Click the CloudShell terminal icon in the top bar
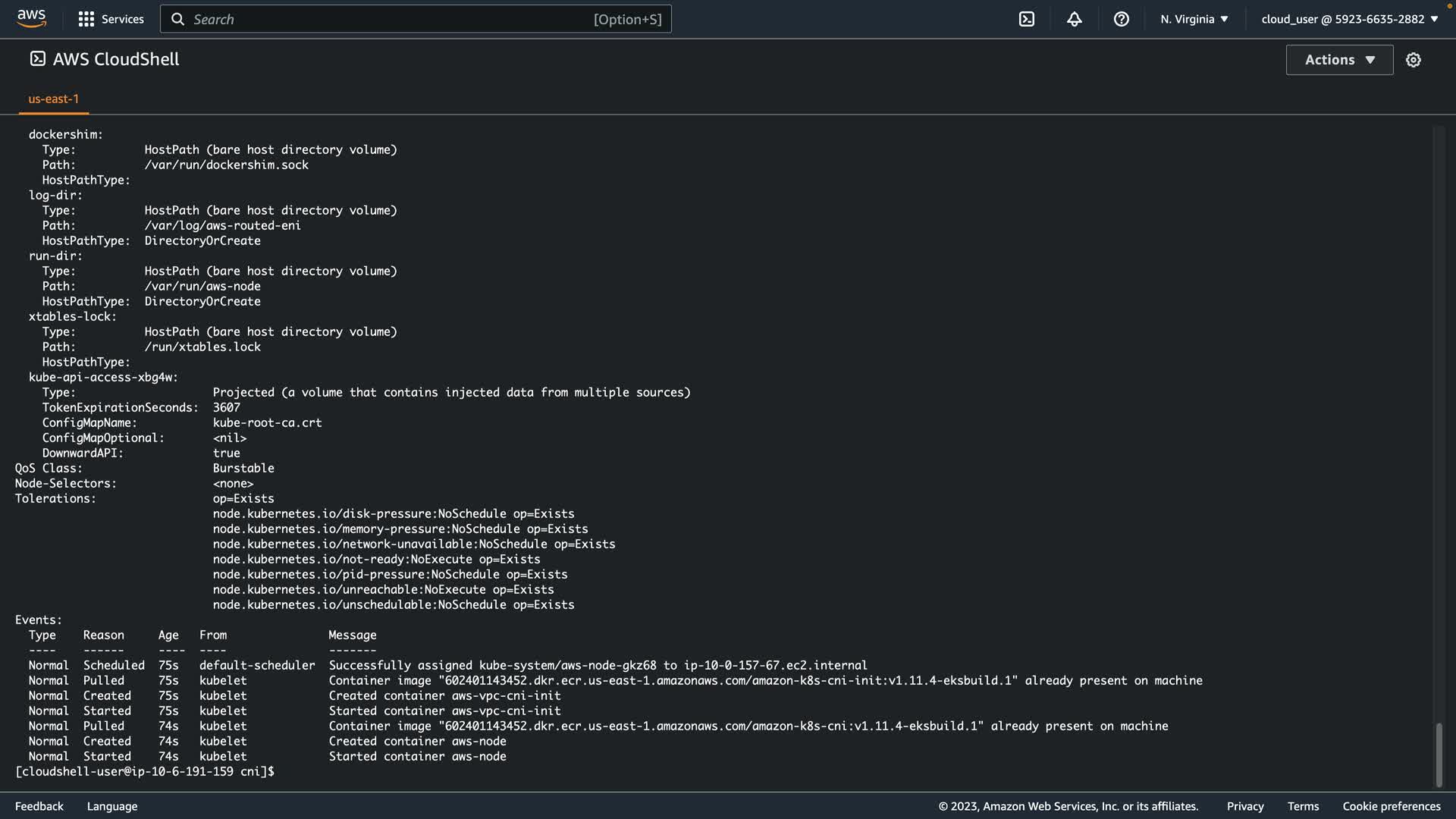 click(x=1026, y=19)
